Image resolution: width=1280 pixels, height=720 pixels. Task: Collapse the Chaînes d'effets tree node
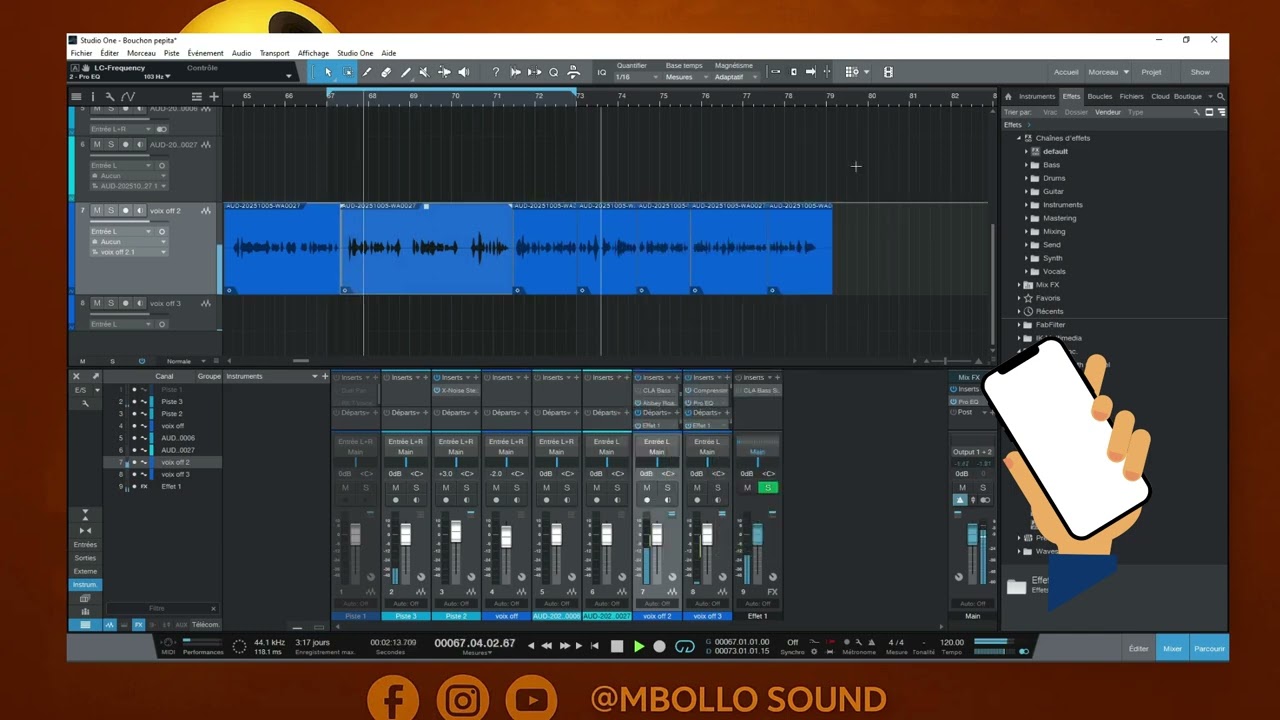1018,138
